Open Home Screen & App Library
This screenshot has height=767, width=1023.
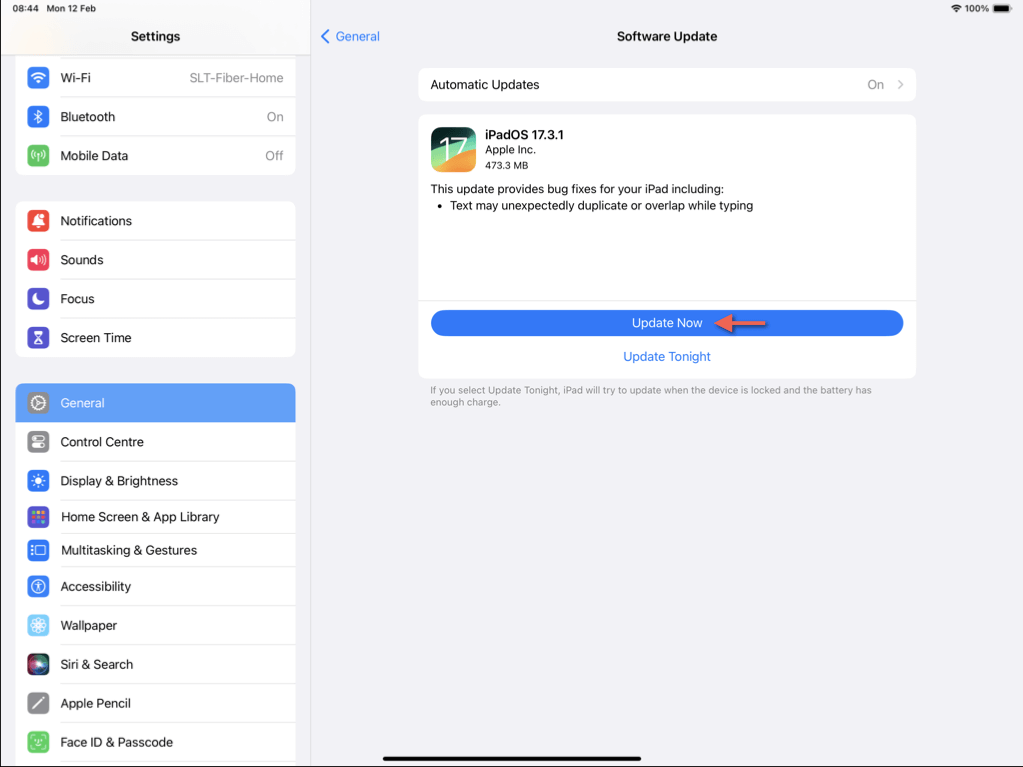click(x=140, y=517)
